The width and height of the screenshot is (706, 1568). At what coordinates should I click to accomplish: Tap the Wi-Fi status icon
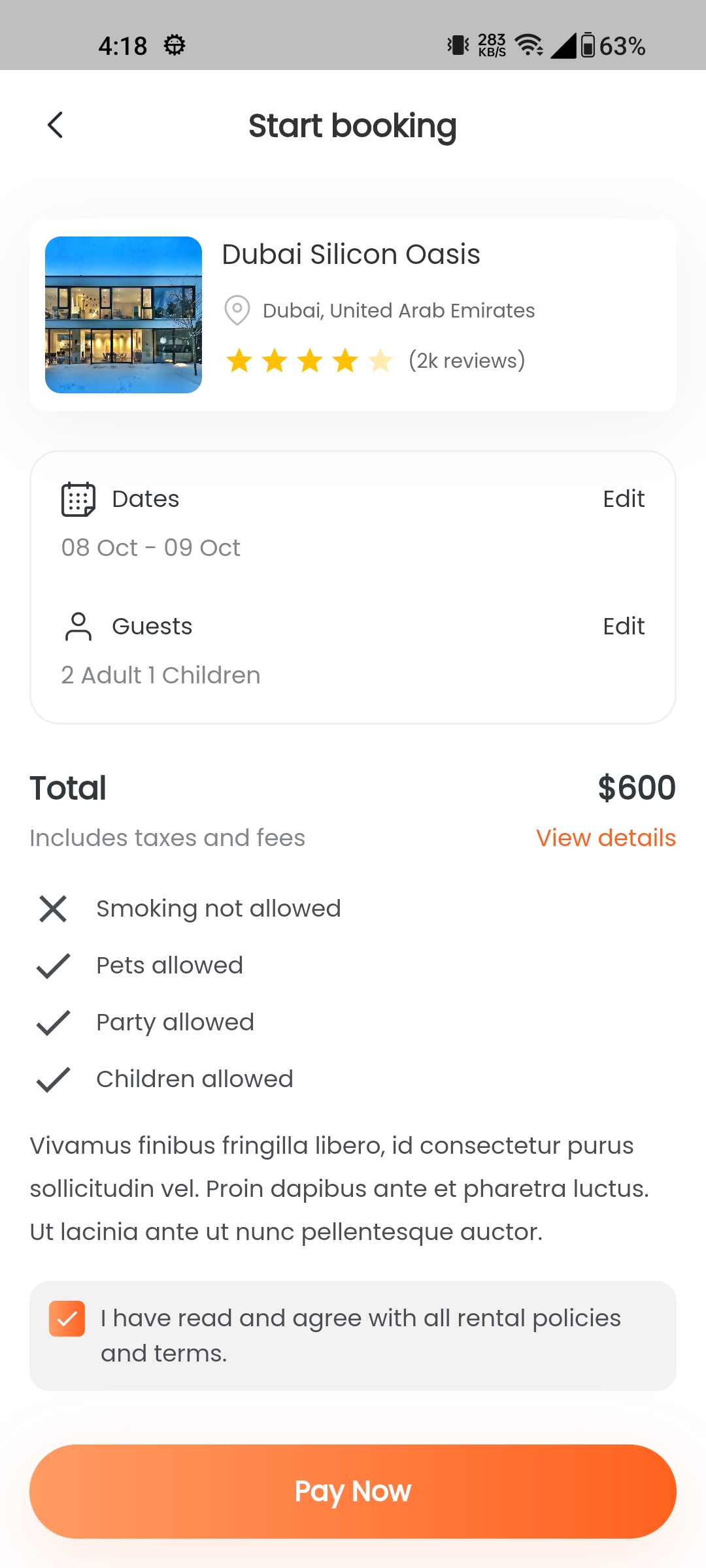pyautogui.click(x=529, y=46)
